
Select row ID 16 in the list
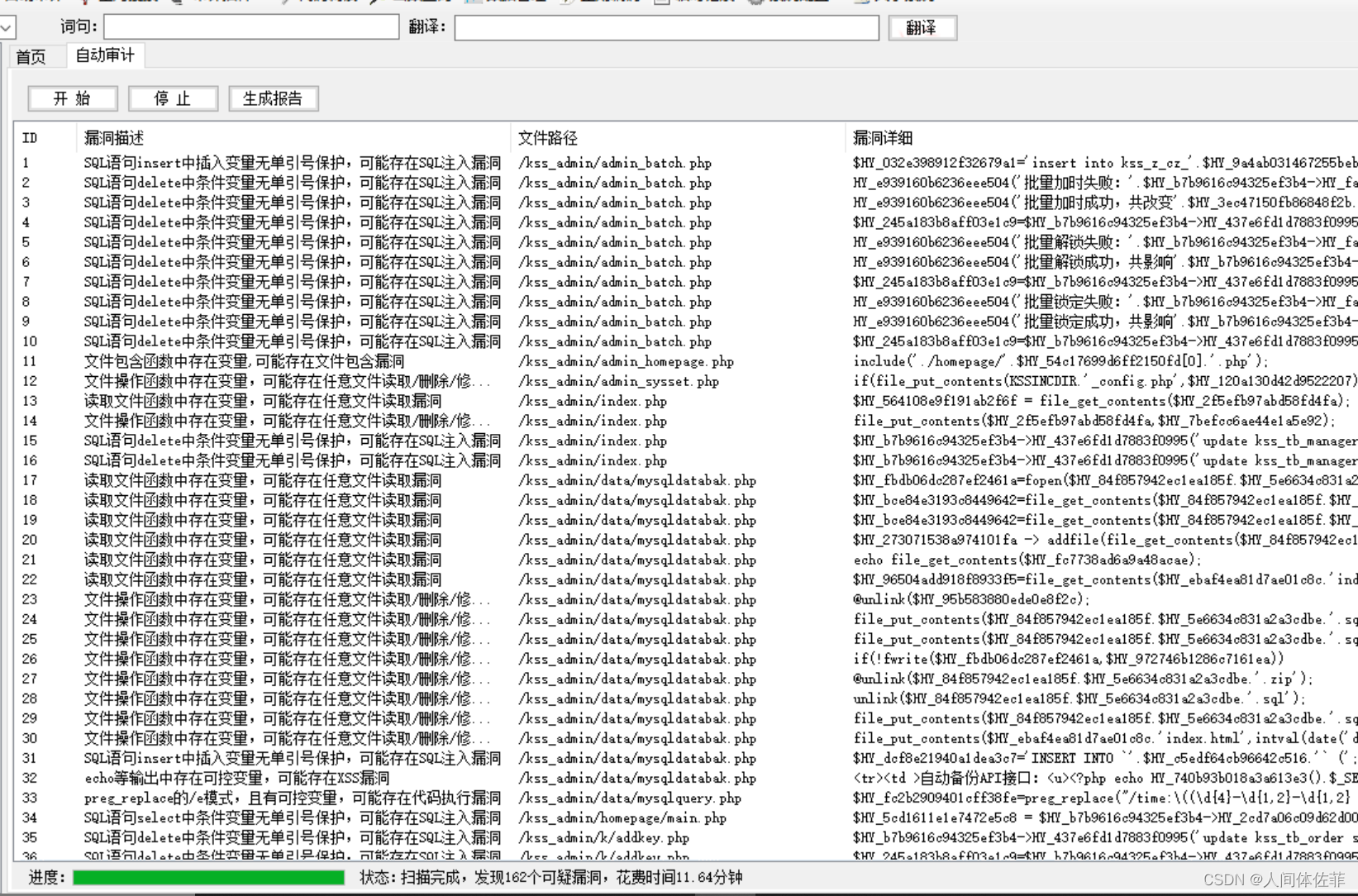click(x=30, y=460)
